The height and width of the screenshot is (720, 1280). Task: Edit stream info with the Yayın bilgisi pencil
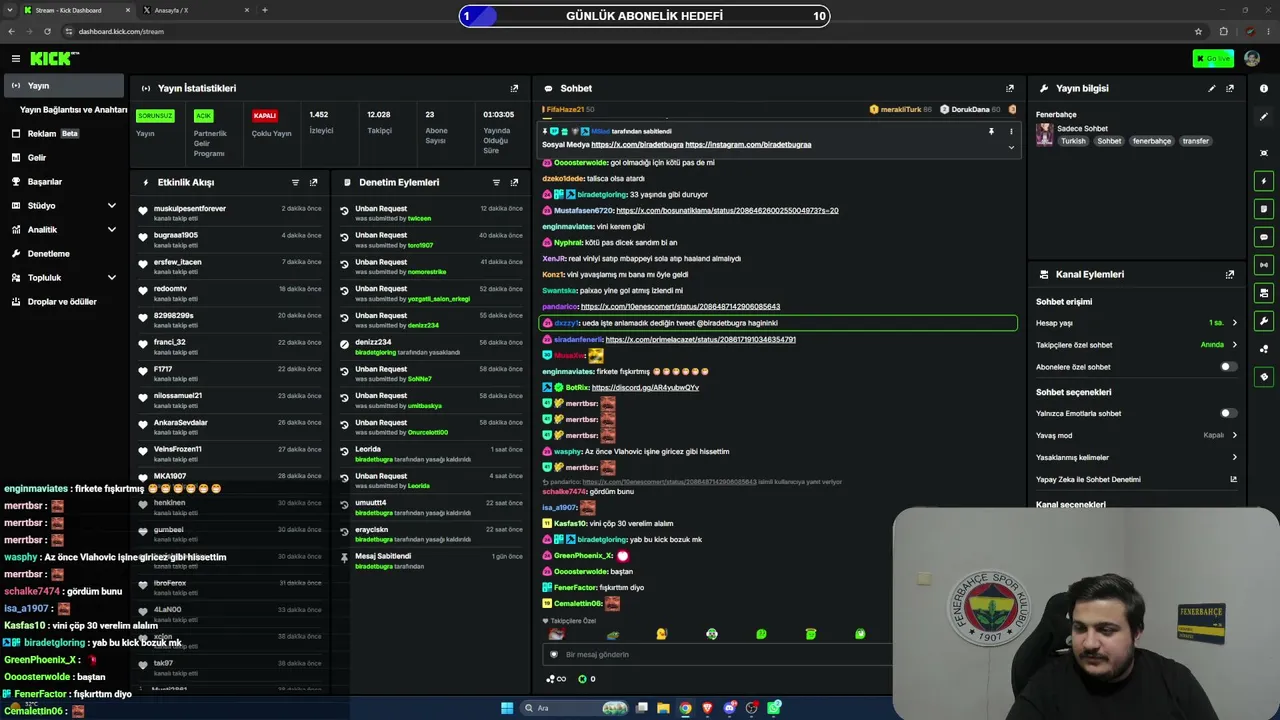(1212, 88)
